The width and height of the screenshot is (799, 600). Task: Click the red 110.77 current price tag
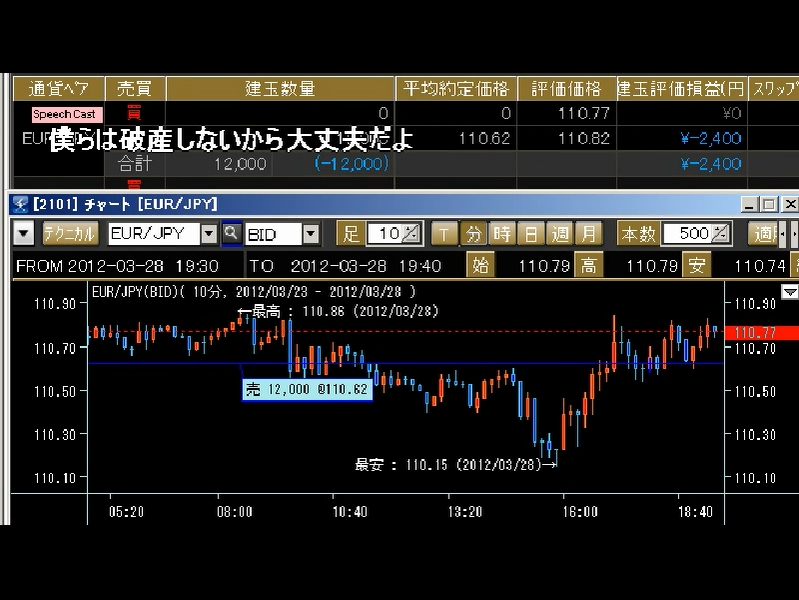(761, 333)
